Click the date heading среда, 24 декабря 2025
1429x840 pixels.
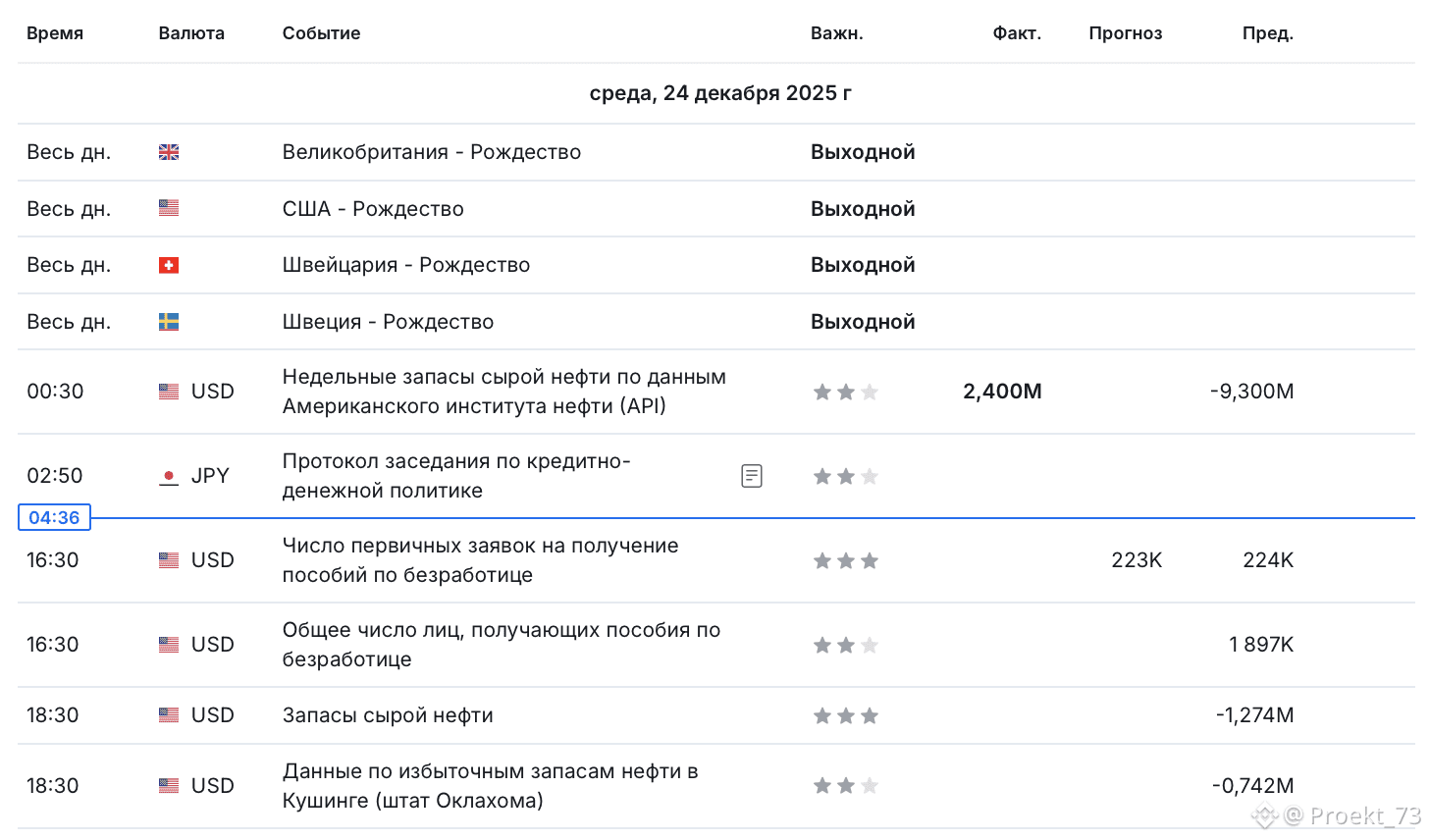click(x=720, y=93)
